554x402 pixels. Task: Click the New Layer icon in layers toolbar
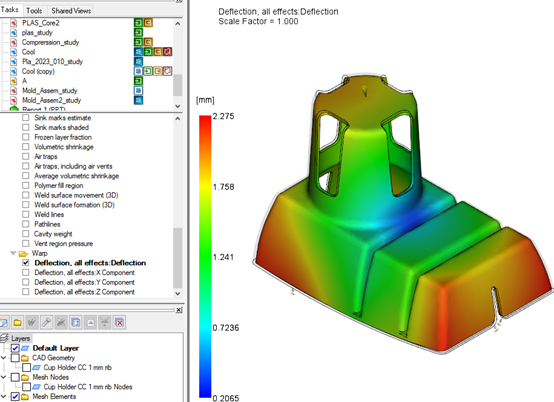[x=4, y=322]
